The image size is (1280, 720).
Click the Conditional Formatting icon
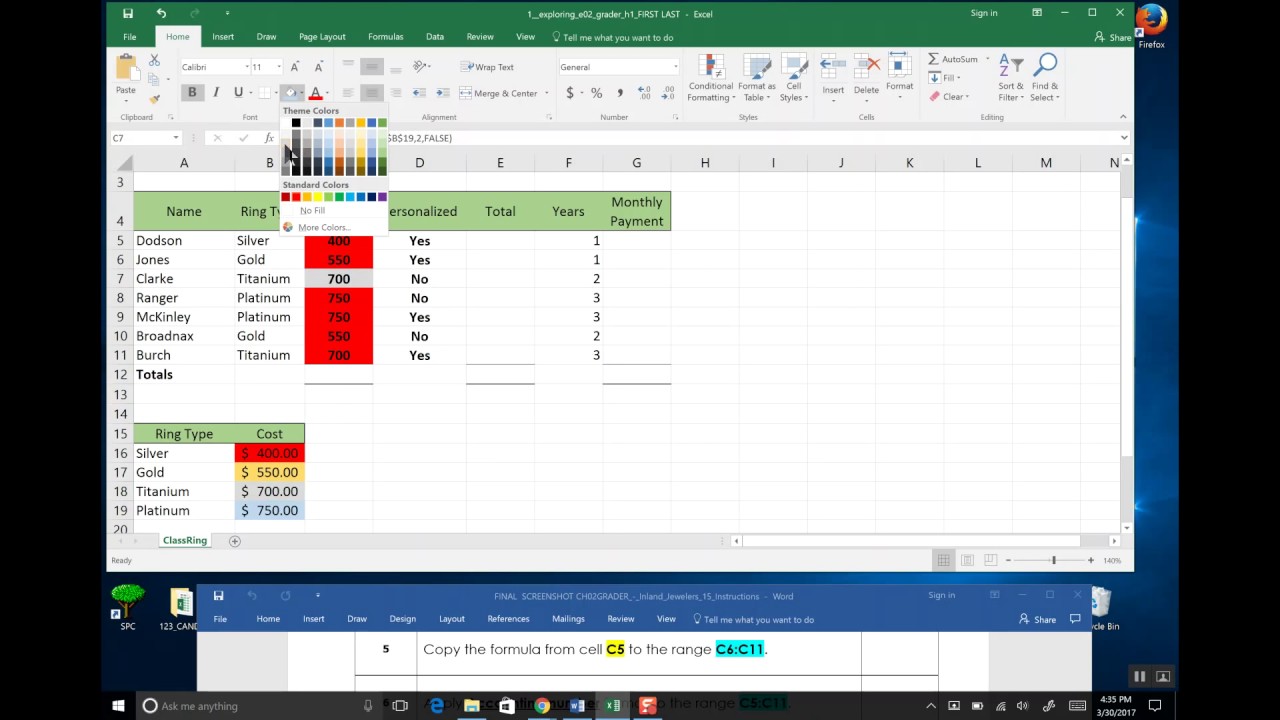click(712, 66)
